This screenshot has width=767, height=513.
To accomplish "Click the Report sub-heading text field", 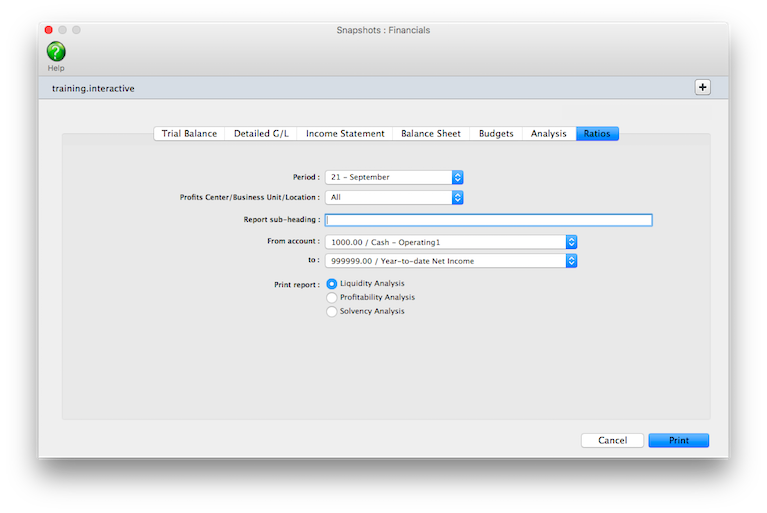I will coord(489,220).
